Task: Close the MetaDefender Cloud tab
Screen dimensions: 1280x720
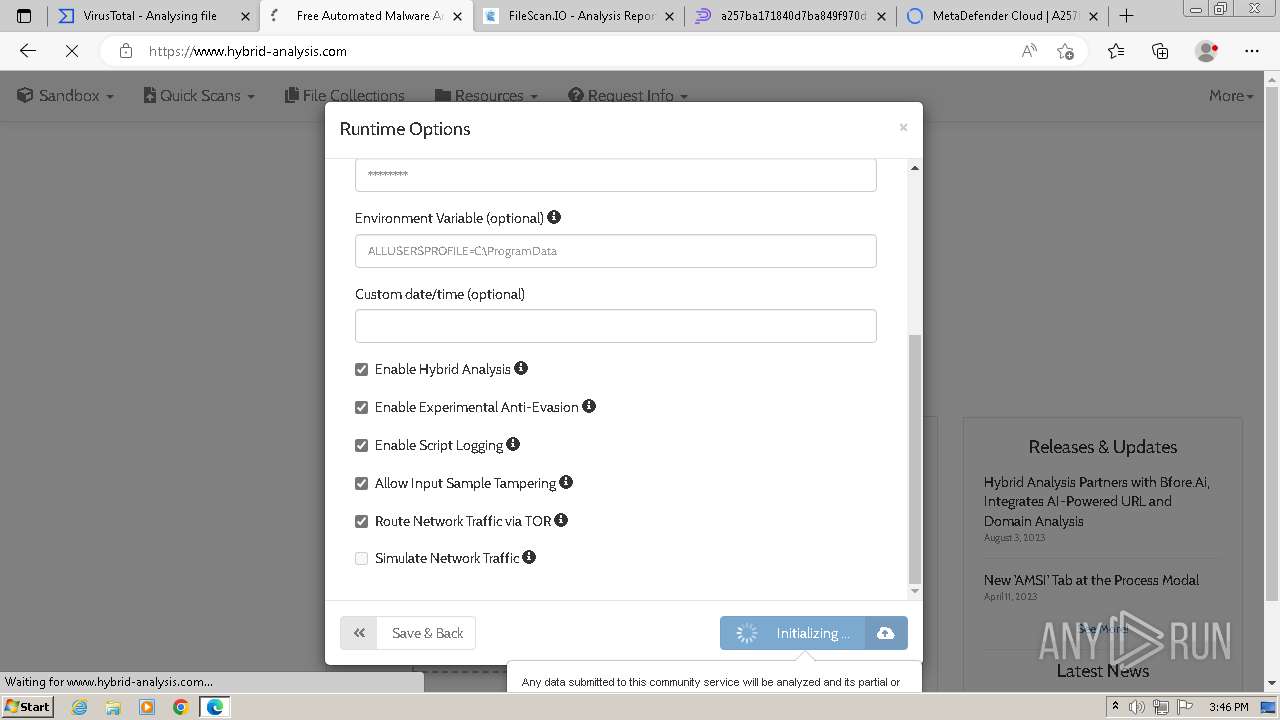Action: [1093, 16]
